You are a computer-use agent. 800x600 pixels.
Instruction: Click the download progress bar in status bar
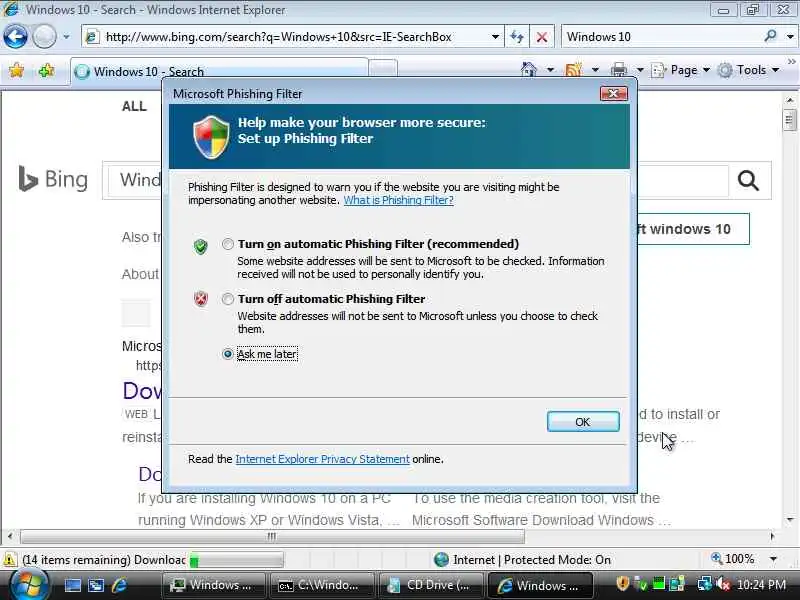236,560
